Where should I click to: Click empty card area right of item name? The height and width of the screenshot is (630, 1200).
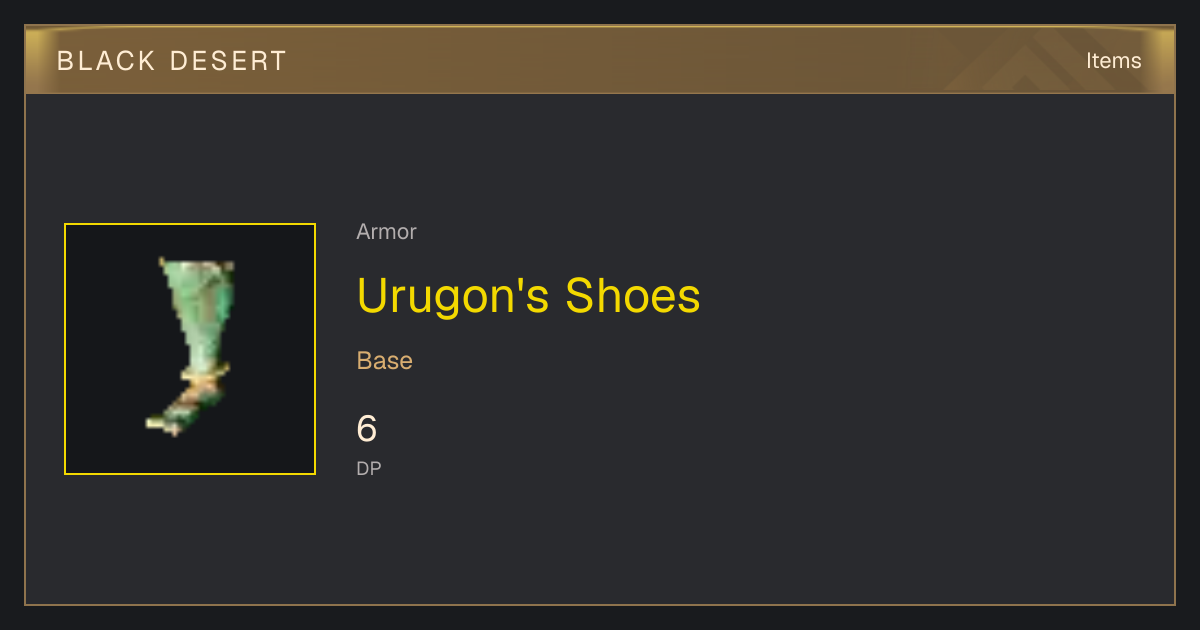point(930,296)
